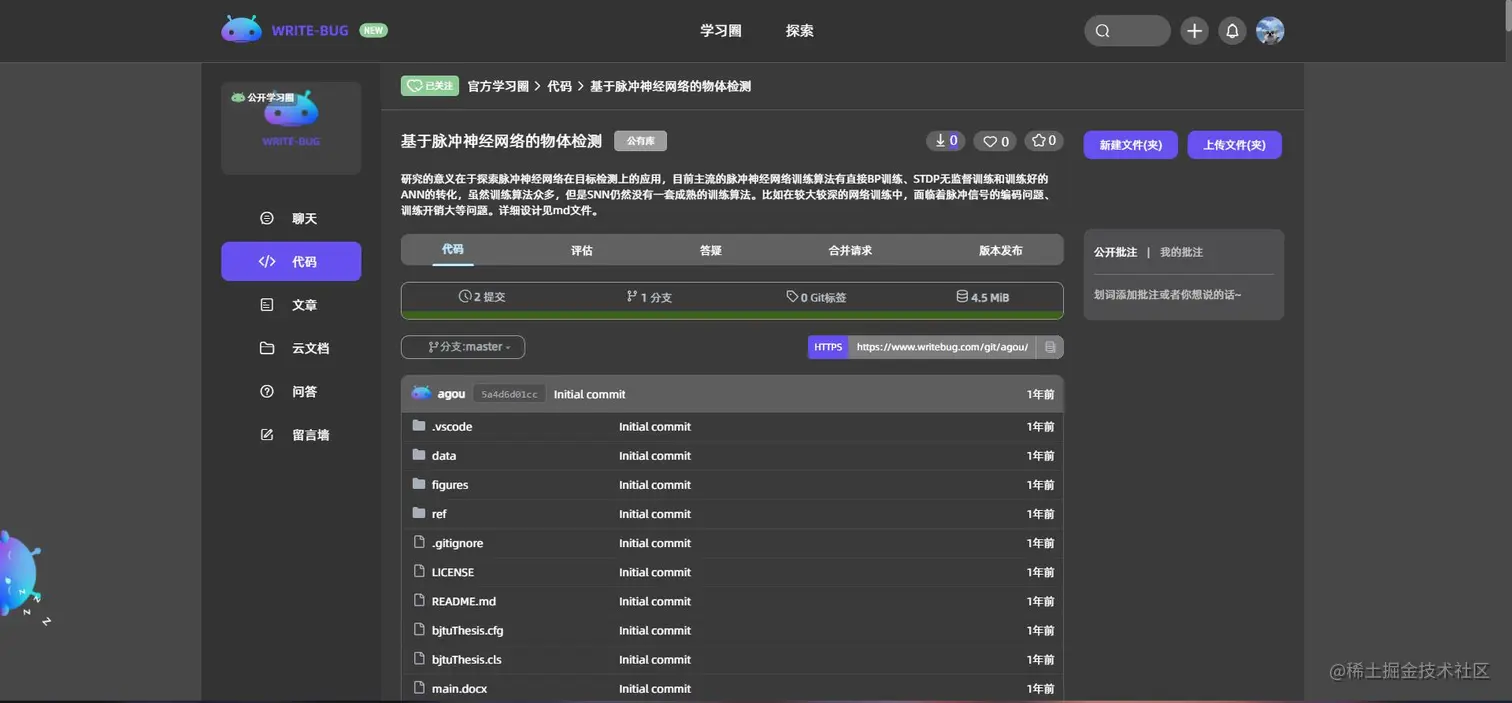1512x703 pixels.
Task: Switch to the 评估 tab
Action: [582, 250]
